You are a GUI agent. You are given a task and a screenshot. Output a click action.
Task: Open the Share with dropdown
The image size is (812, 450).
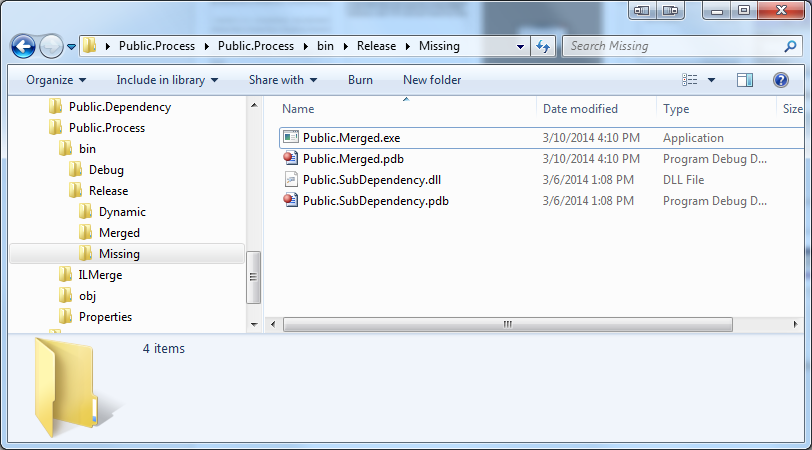(282, 80)
